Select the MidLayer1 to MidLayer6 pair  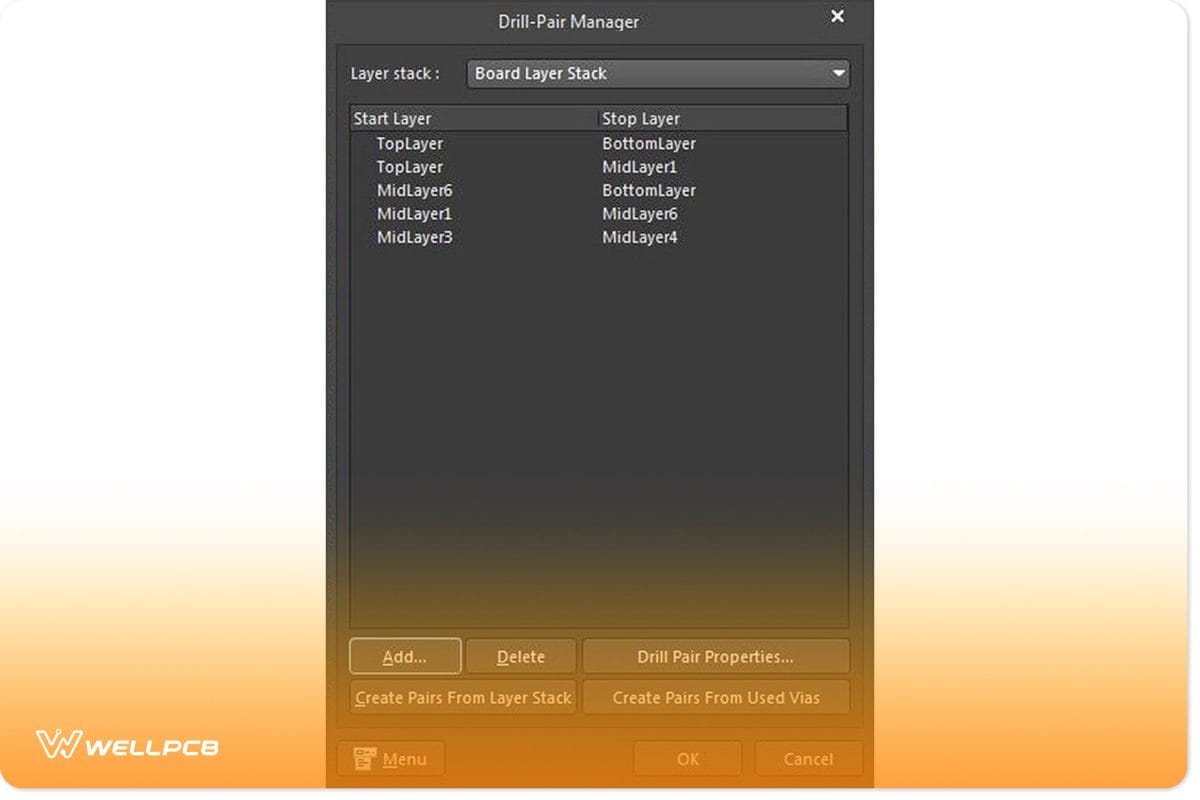[x=500, y=213]
